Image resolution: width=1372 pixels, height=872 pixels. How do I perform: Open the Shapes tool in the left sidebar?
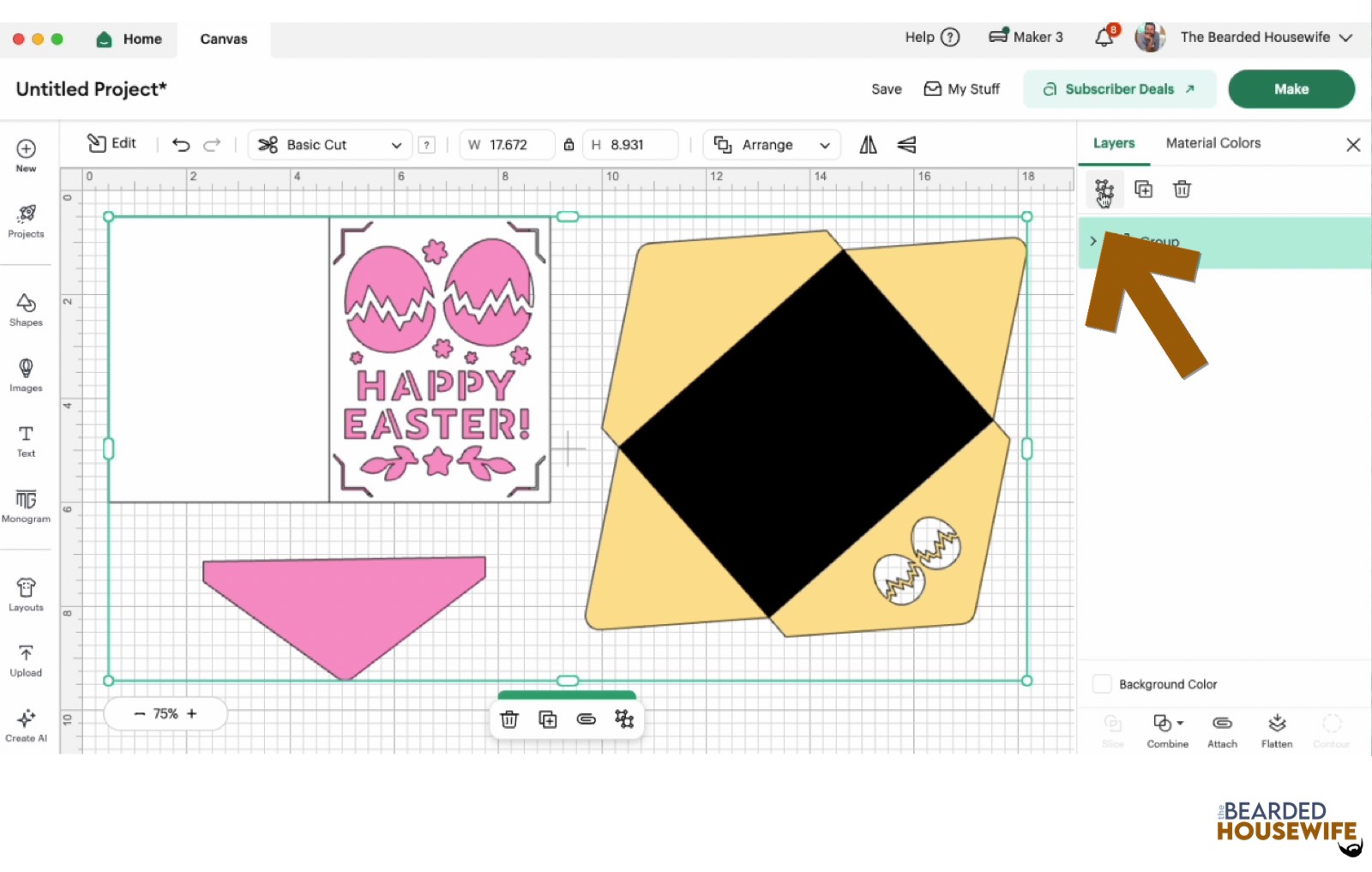tap(26, 310)
